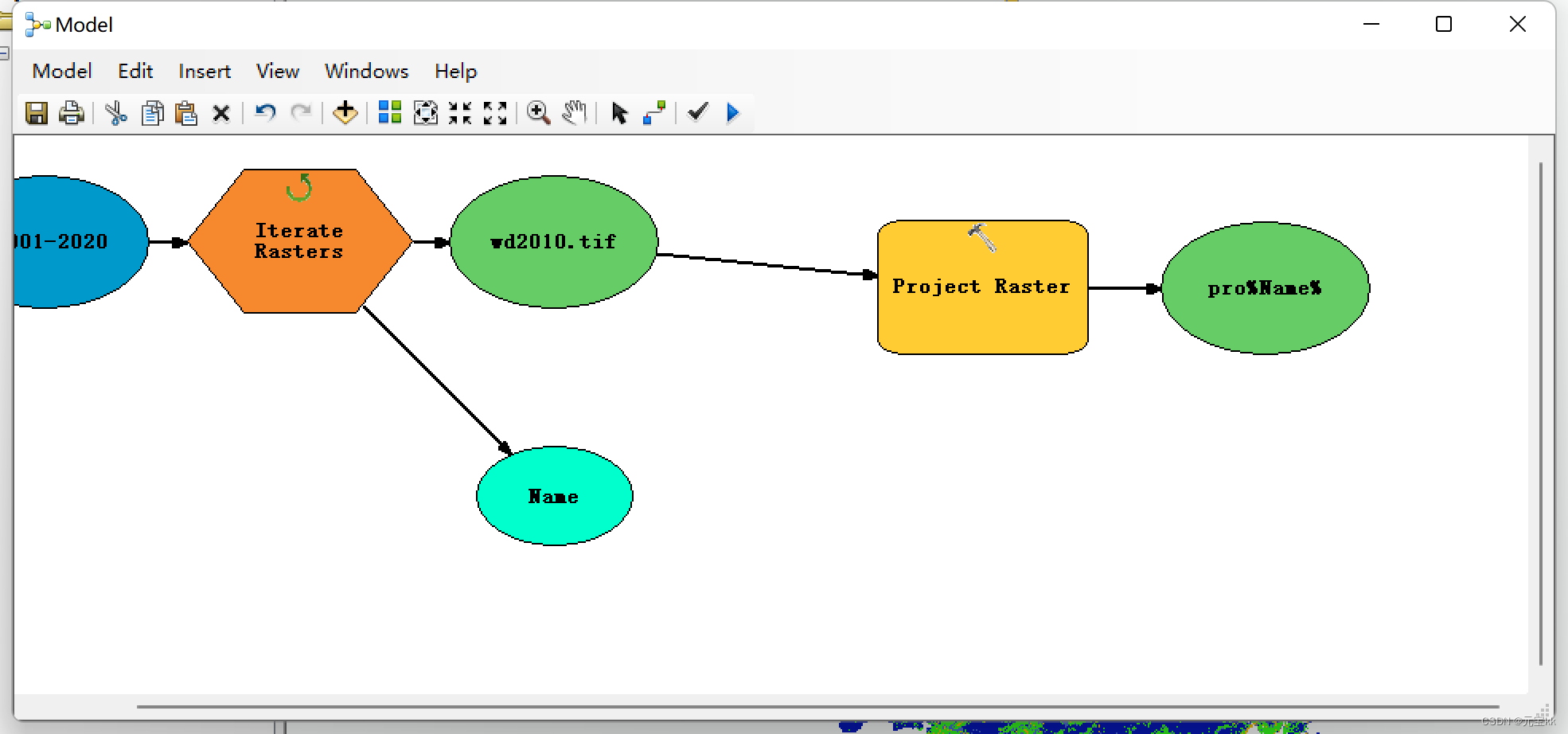The height and width of the screenshot is (734, 1568).
Task: Click the horizontal scrollbar of canvas
Action: (x=818, y=706)
